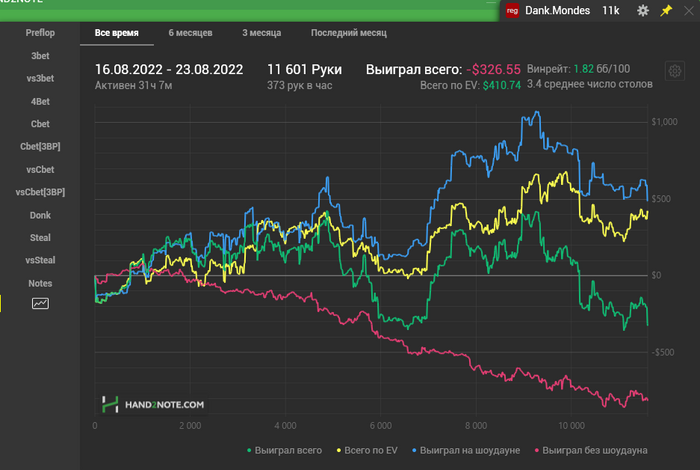Open the title bar settings gear

[x=642, y=10]
